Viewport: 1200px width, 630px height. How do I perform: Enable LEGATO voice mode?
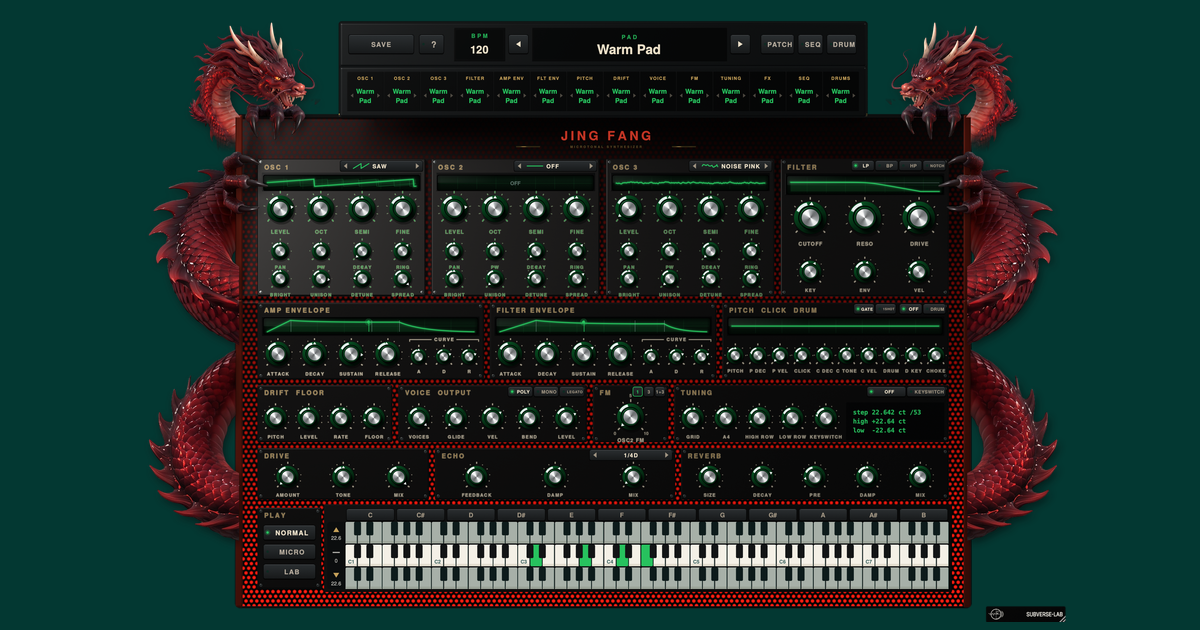coord(574,392)
